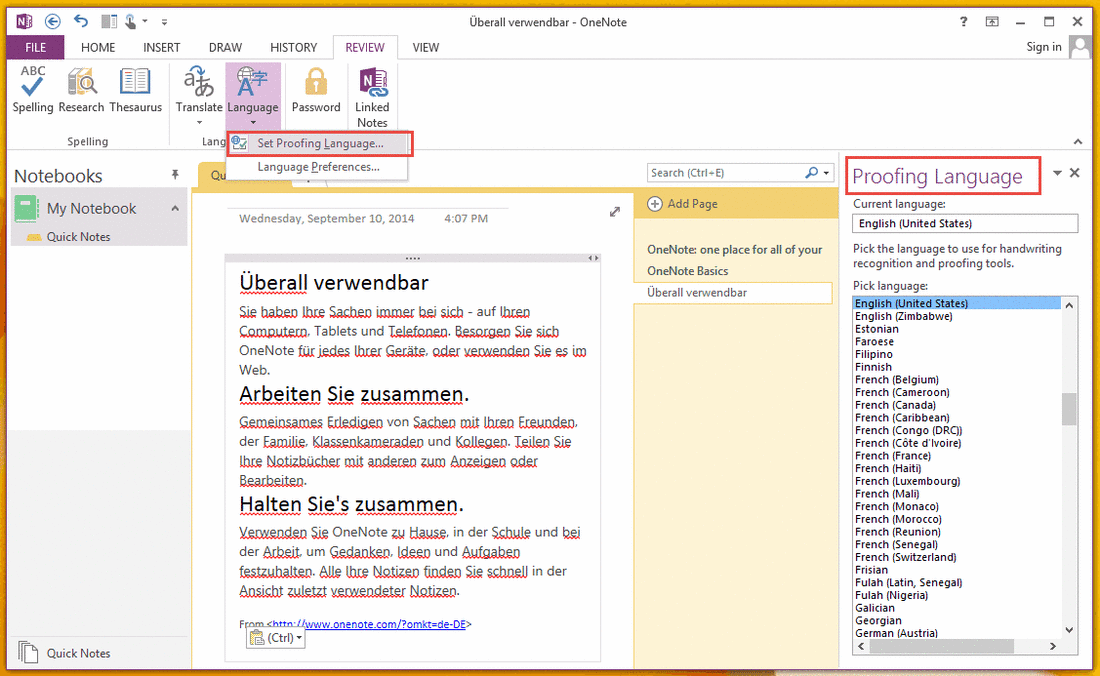Click the My Notebook icon

click(26, 208)
